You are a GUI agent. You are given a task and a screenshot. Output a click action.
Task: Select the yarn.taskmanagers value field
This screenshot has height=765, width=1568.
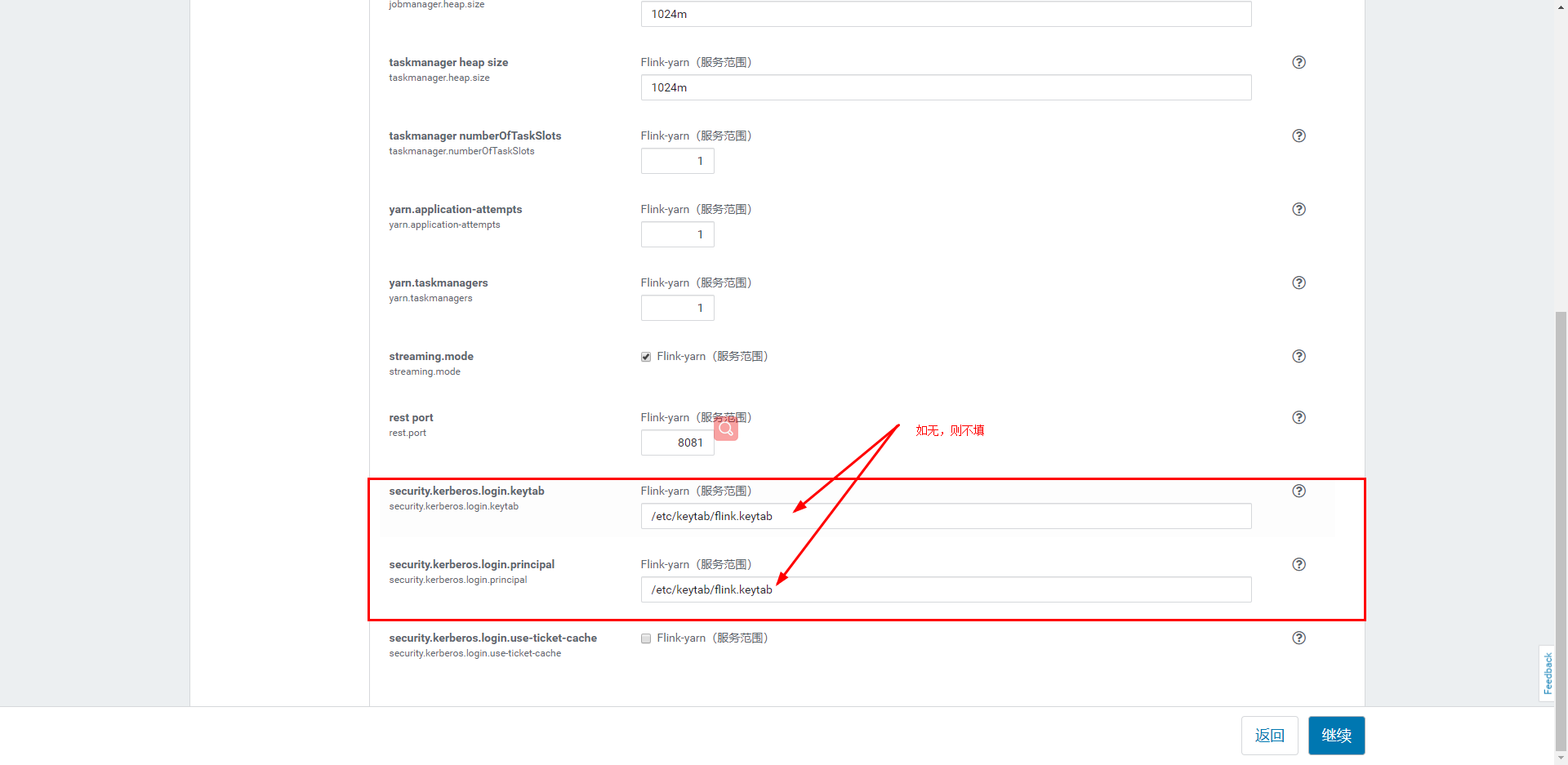click(x=677, y=308)
